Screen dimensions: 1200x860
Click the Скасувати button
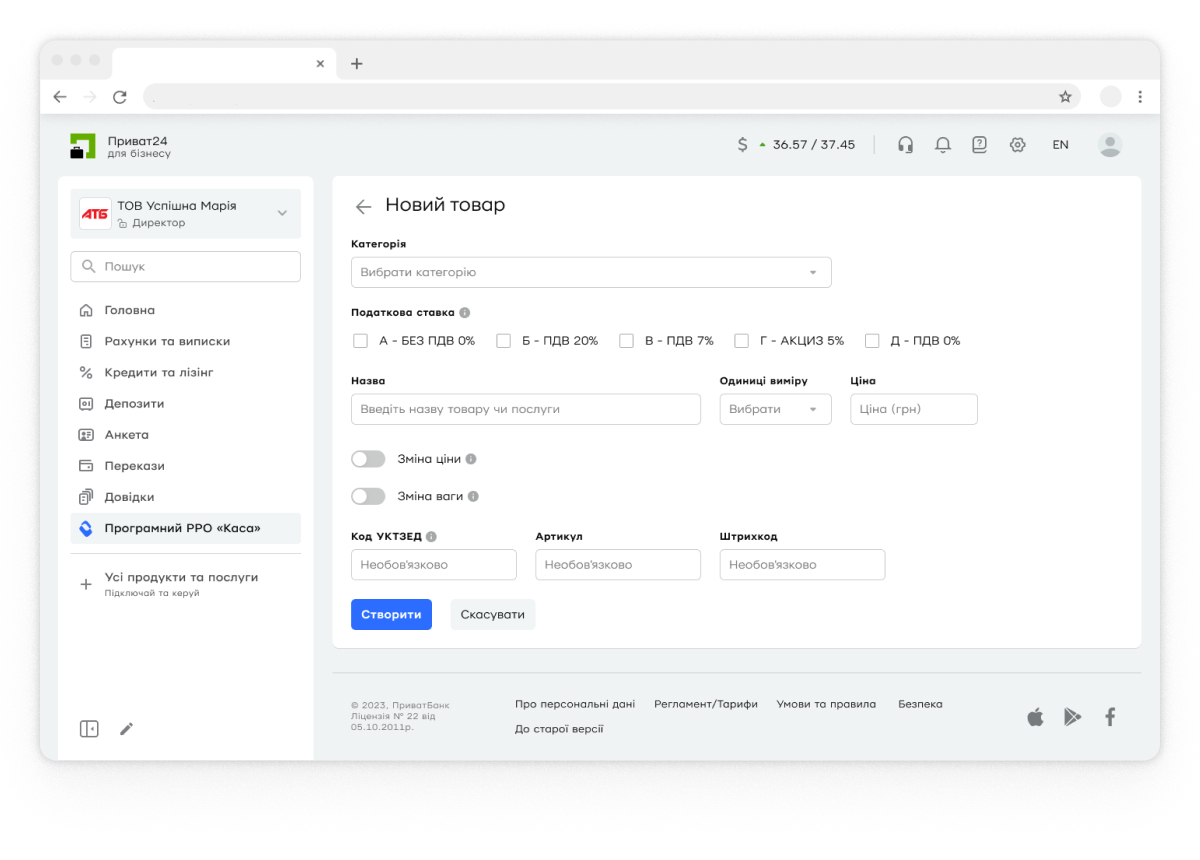[492, 614]
